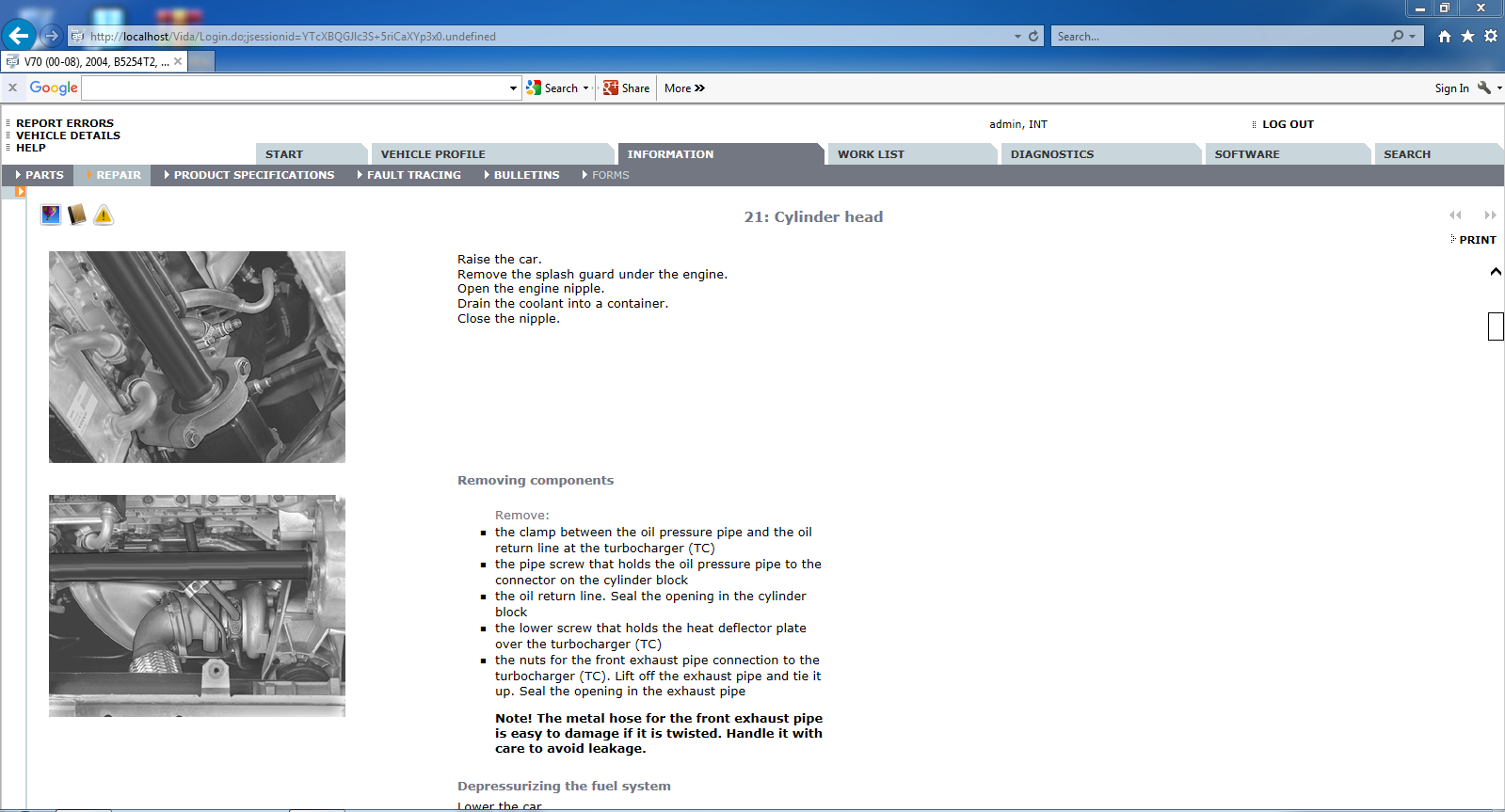Click the hot-air balloon image icon
The width and height of the screenshot is (1505, 812).
click(x=51, y=215)
